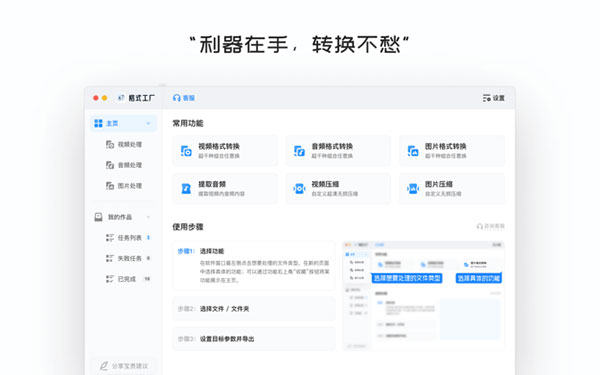This screenshot has width=600, height=375.
Task: Click the step 1 选择功能 heading
Action: point(212,251)
